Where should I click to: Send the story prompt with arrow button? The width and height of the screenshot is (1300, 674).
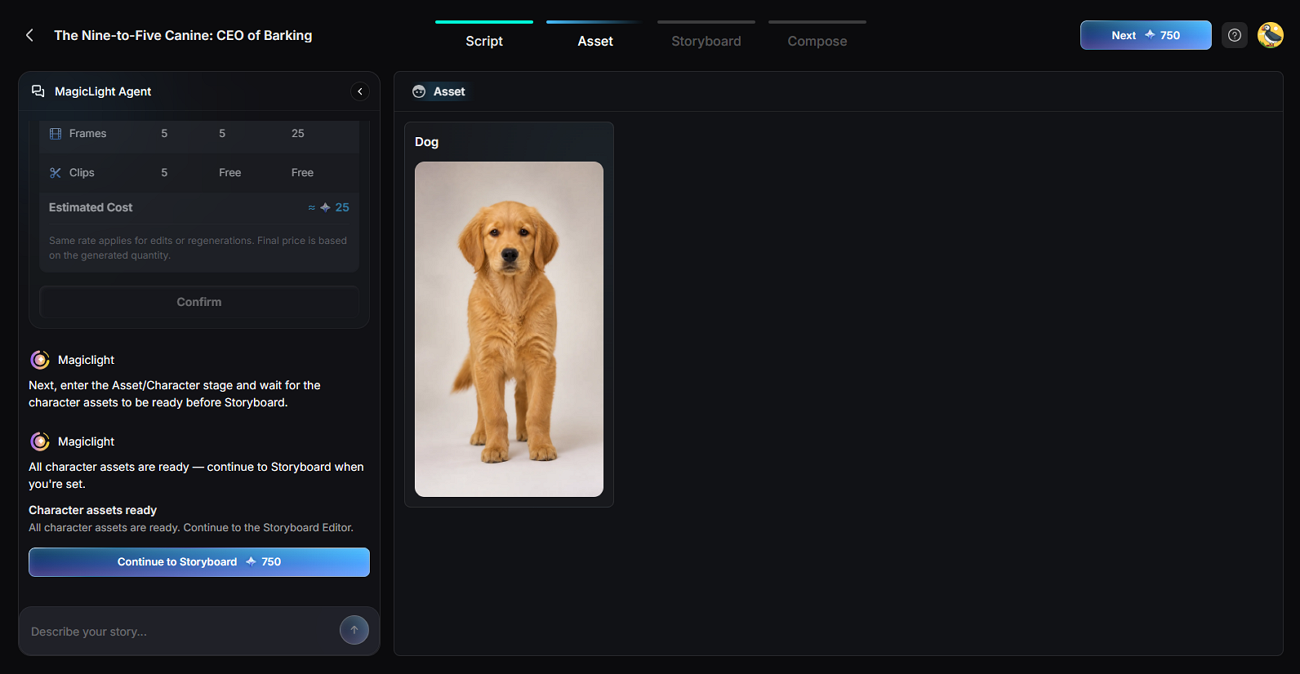[x=354, y=630]
